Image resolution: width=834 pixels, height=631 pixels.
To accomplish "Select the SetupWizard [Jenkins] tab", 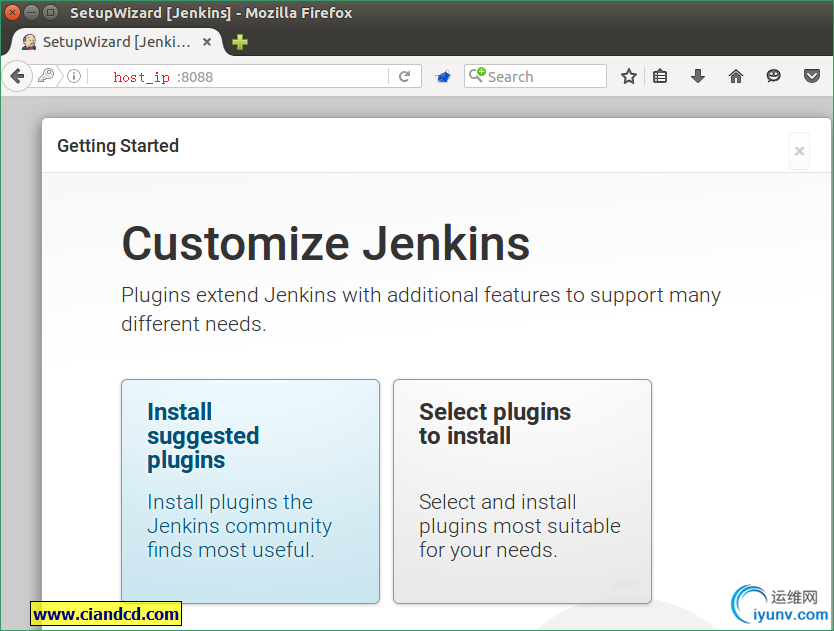I will coord(116,41).
